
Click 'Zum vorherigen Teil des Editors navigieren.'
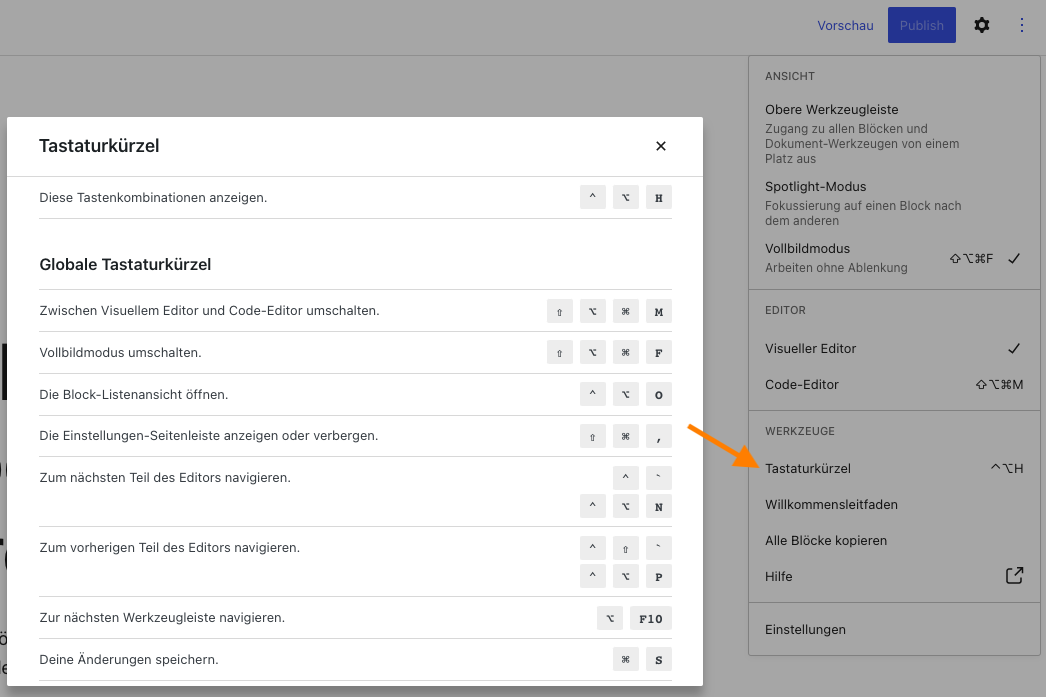coord(169,548)
